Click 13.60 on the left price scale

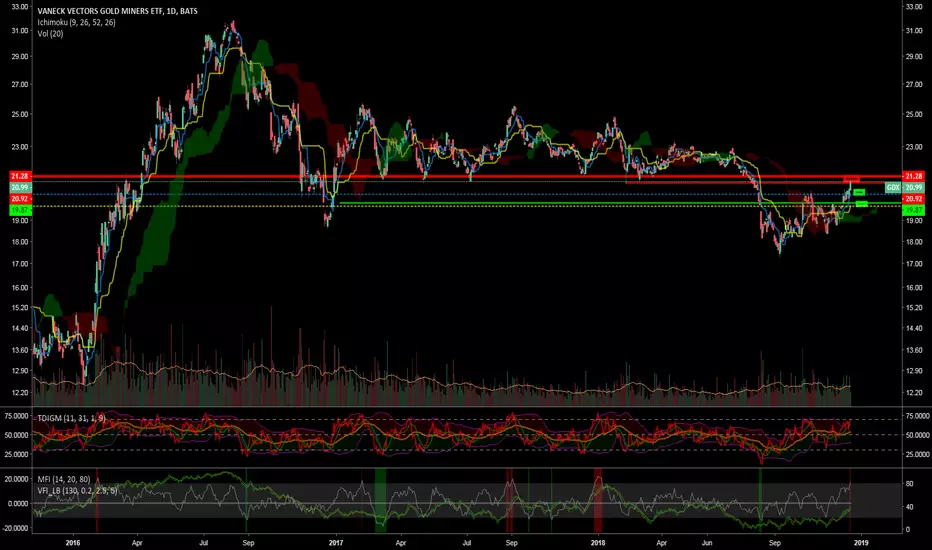[x=20, y=350]
